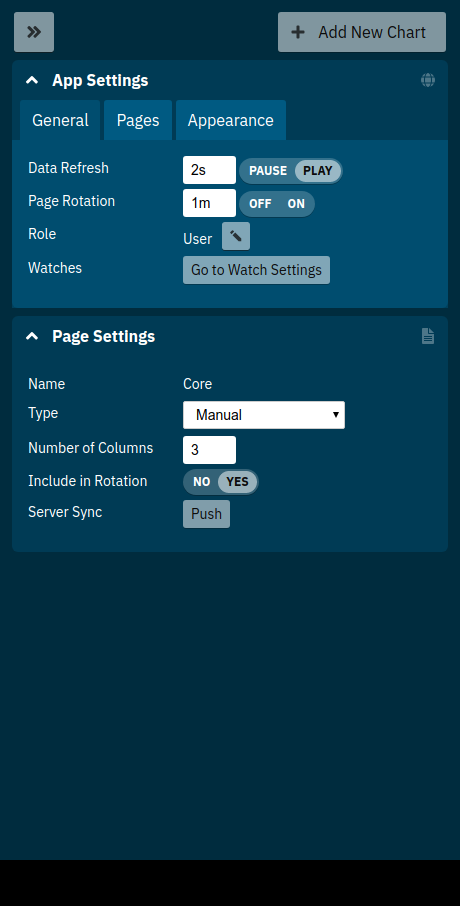
Task: Open the Appearance tab
Action: 231,120
